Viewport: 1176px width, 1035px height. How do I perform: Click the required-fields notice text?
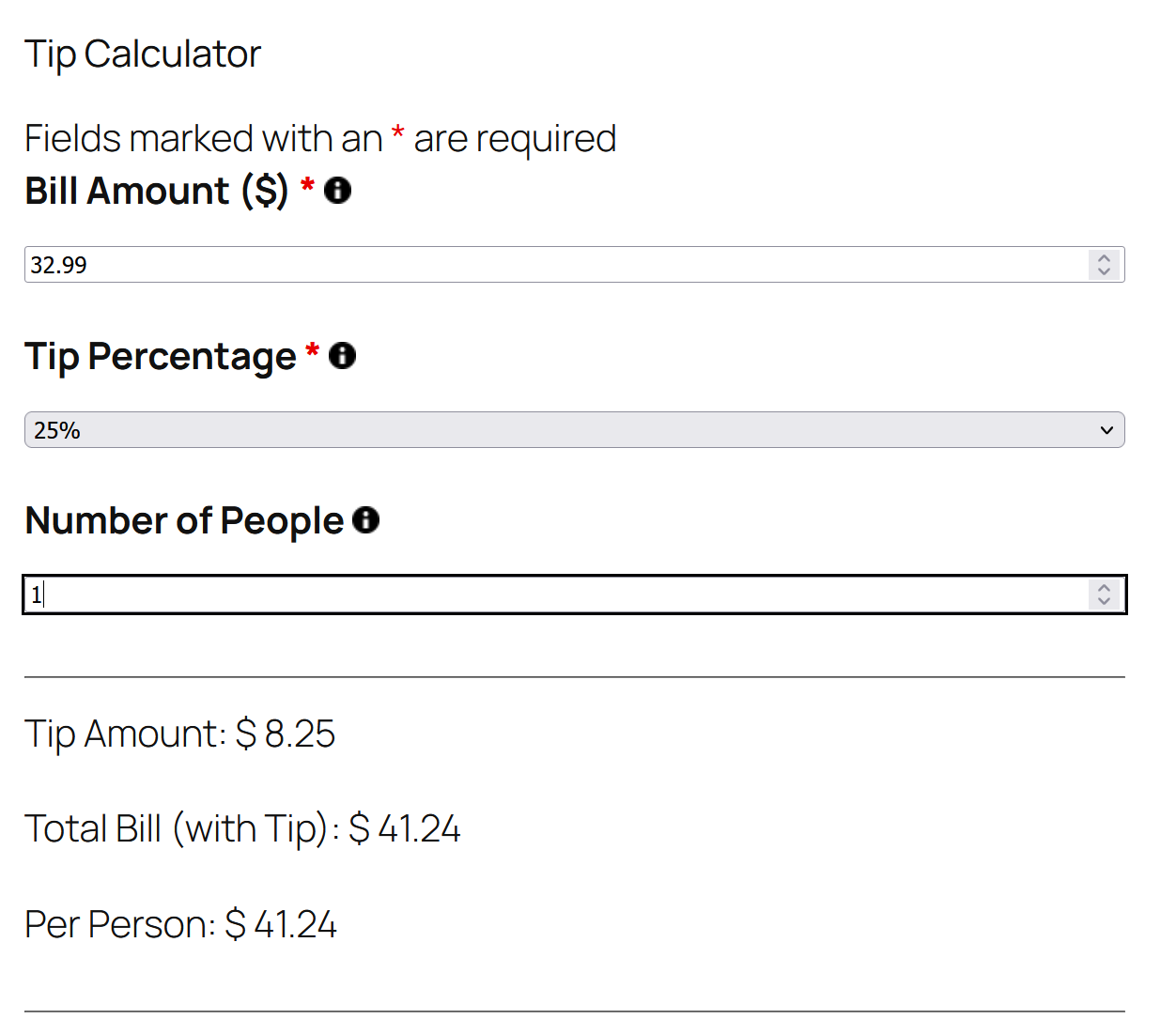[319, 139]
